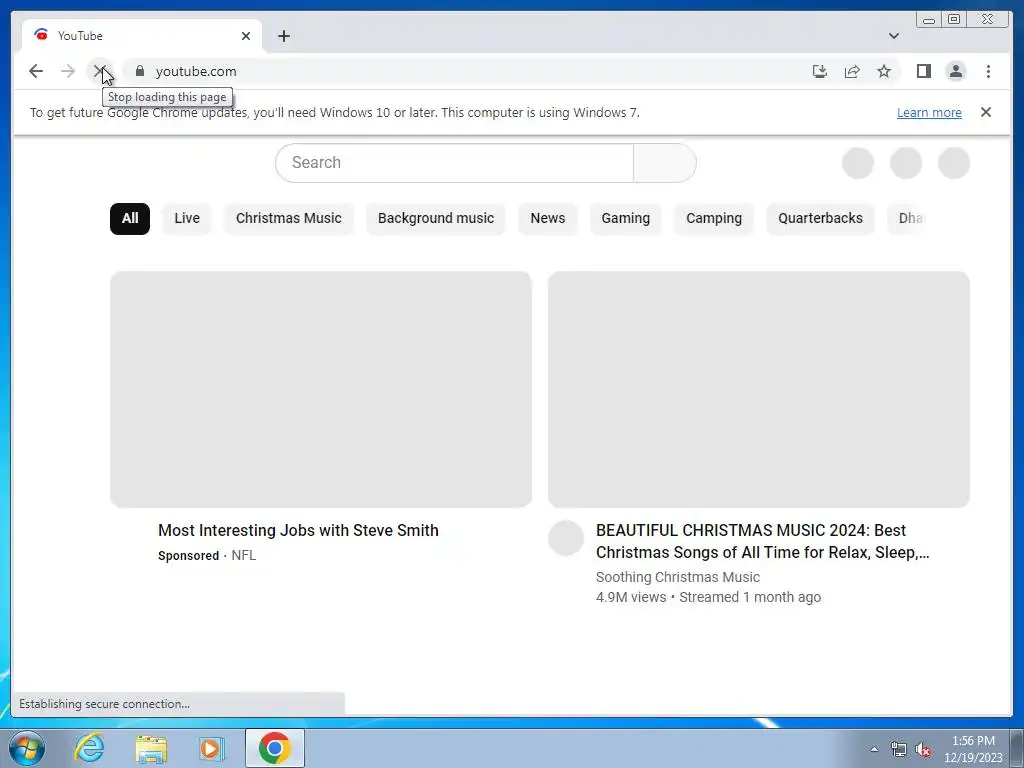
Task: Open the Windows Start menu
Action: 27,748
